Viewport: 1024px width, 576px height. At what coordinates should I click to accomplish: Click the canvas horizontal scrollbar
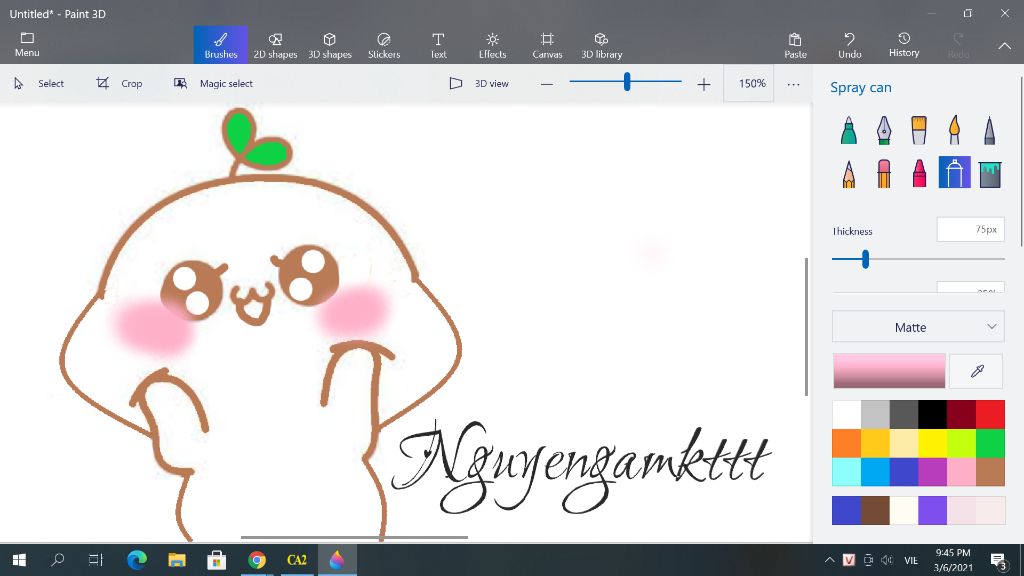354,537
